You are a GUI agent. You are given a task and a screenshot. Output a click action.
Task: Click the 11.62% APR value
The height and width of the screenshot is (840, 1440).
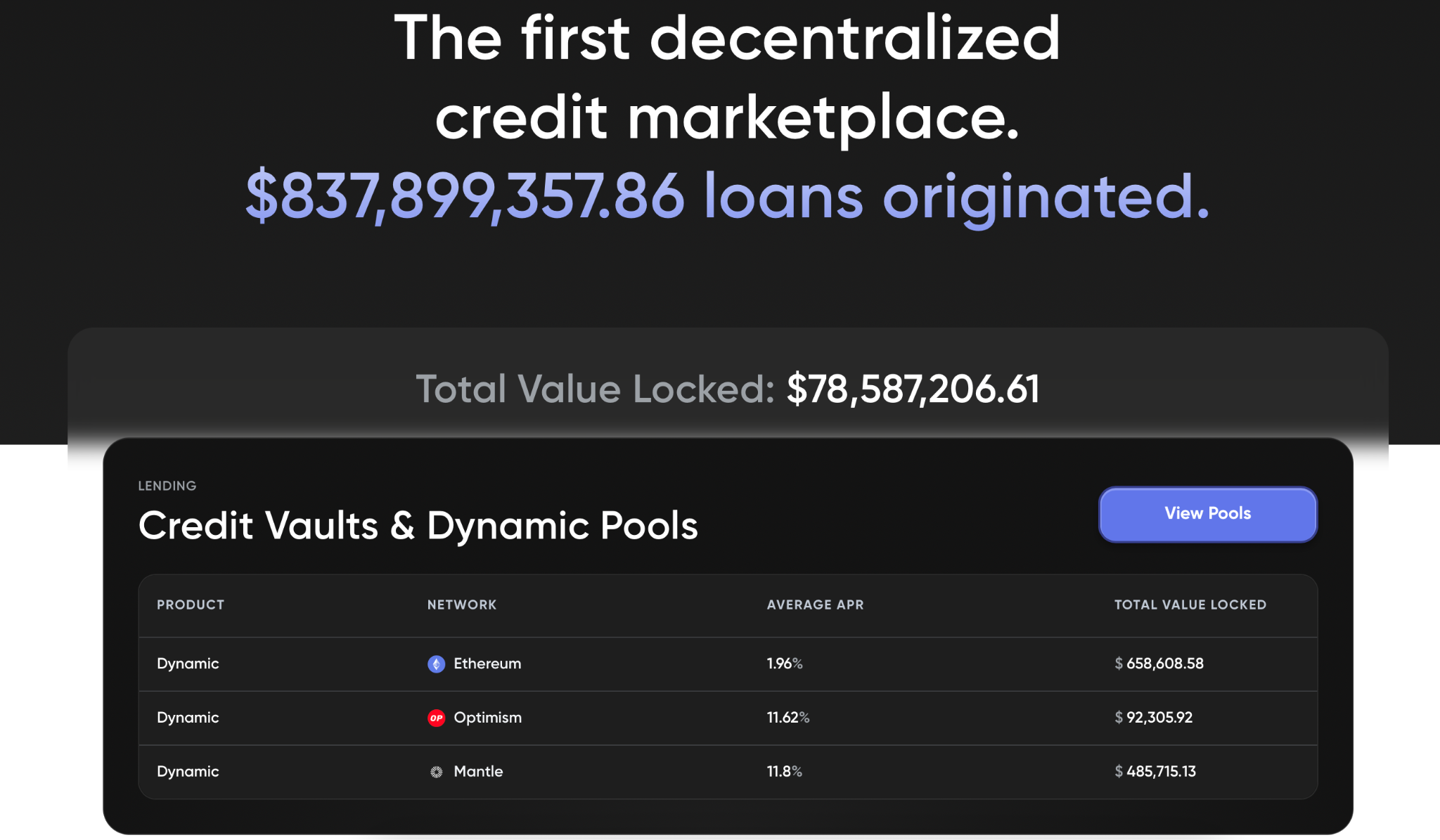point(787,718)
